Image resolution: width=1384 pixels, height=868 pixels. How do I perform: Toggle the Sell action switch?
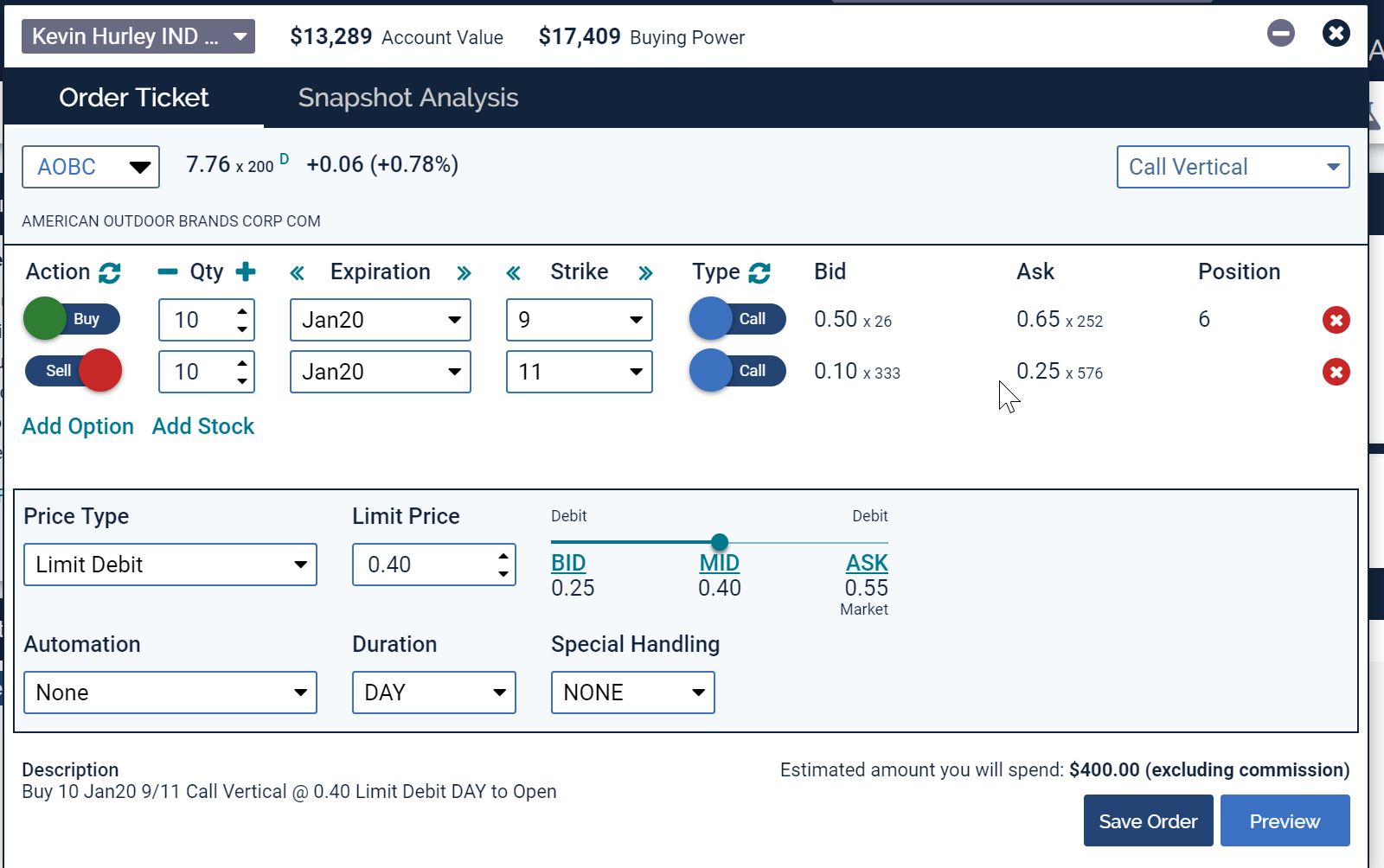coord(74,371)
